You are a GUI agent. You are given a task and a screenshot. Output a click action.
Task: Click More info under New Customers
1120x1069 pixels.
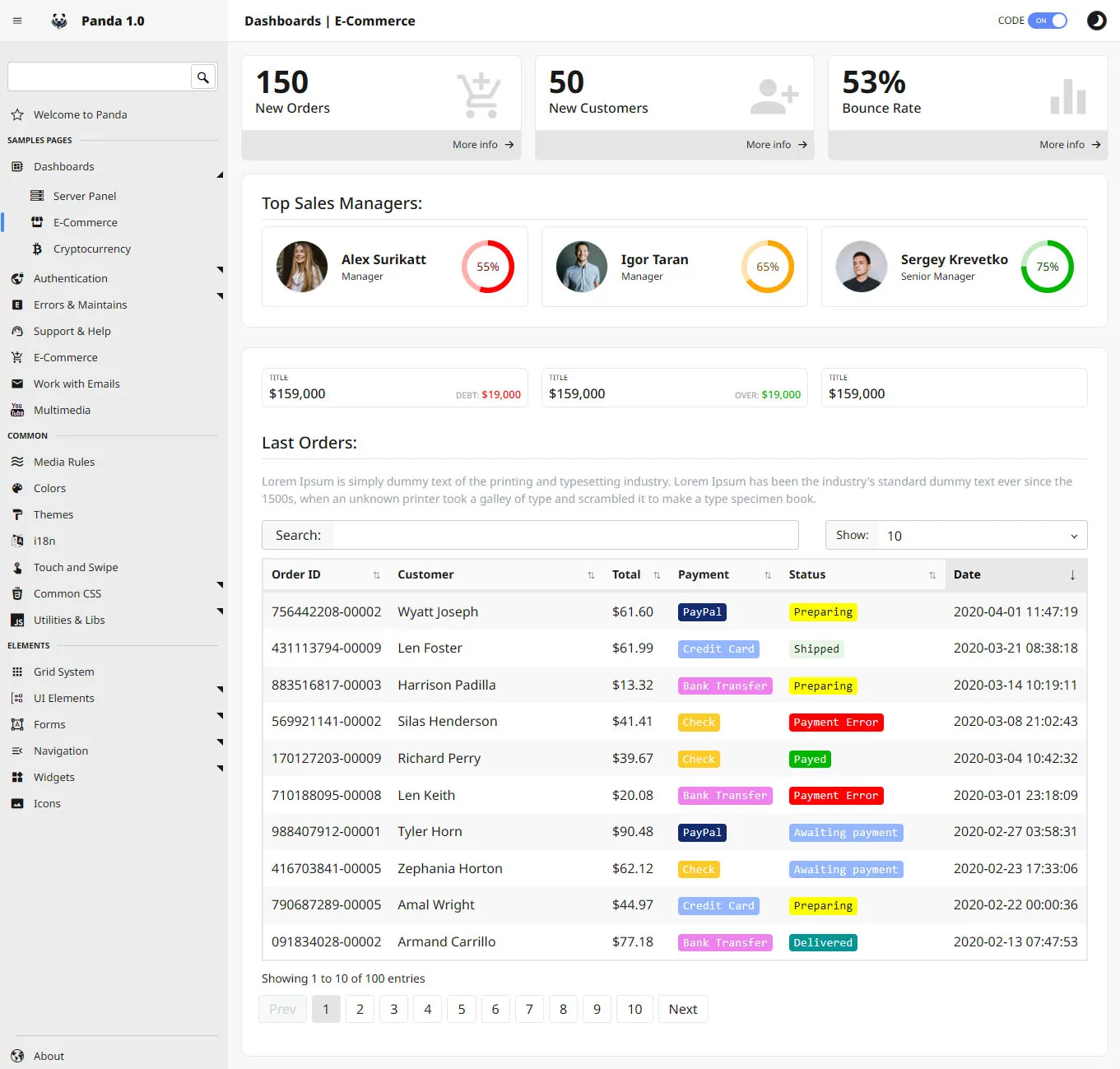(x=776, y=145)
